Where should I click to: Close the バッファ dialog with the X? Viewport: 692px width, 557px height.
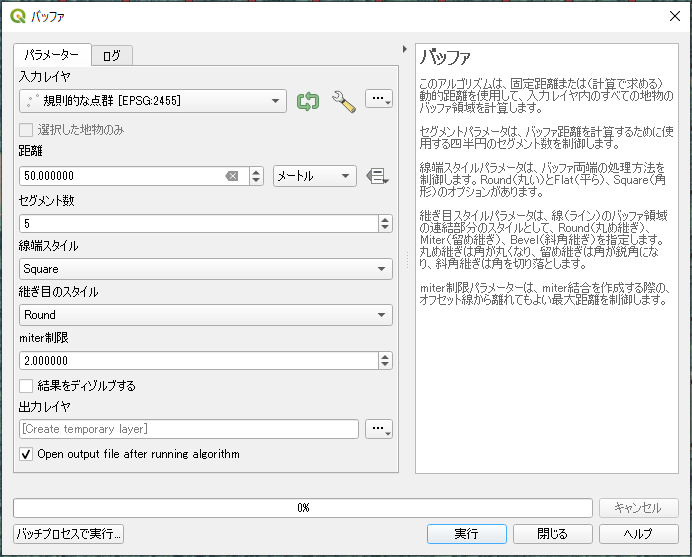point(674,16)
